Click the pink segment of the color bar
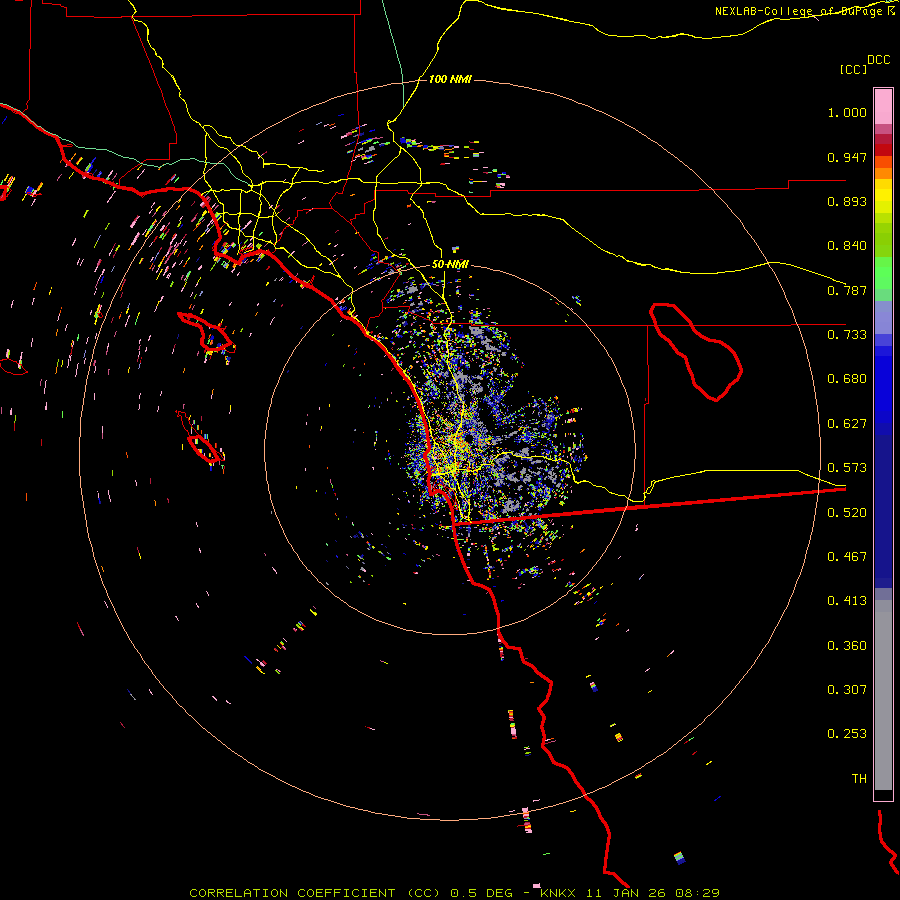The image size is (900, 900). click(x=883, y=107)
